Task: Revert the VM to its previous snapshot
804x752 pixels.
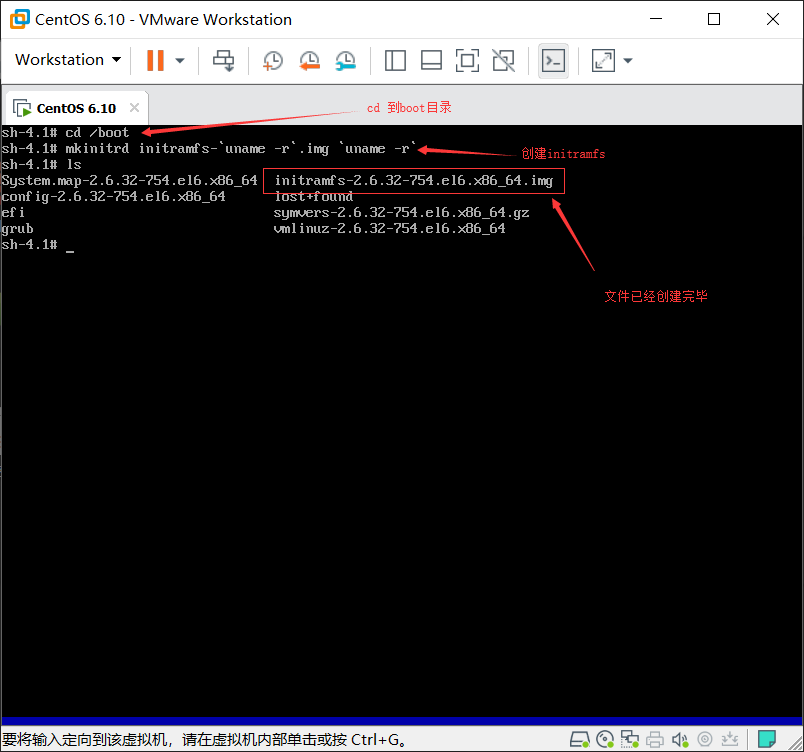Action: 309,60
